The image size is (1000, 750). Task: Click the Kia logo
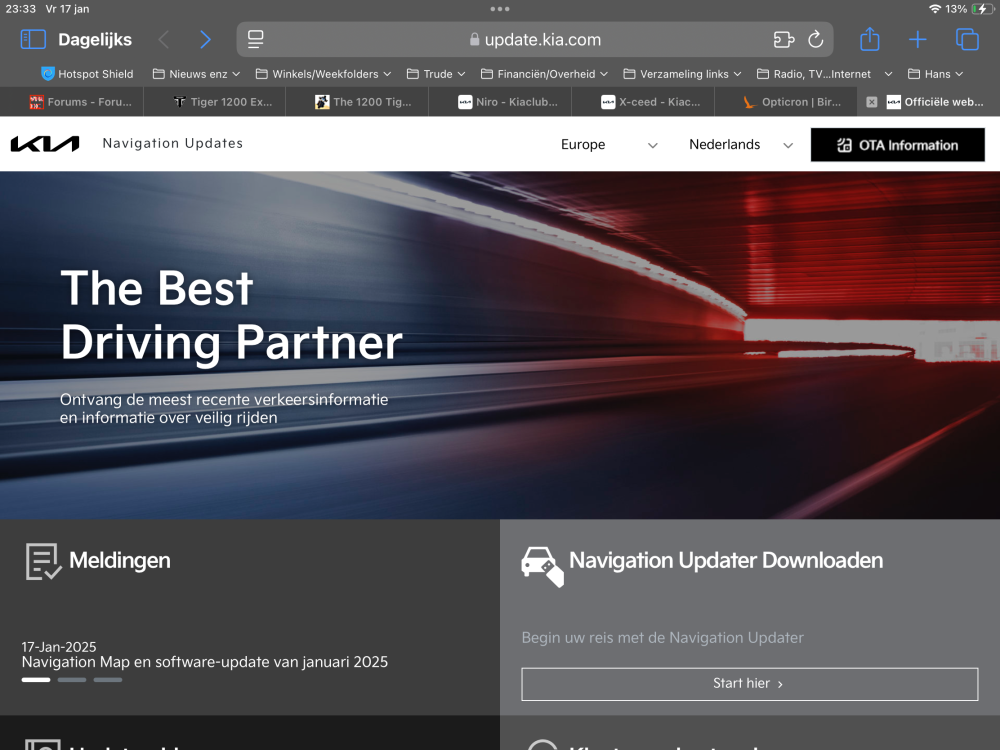[x=45, y=144]
